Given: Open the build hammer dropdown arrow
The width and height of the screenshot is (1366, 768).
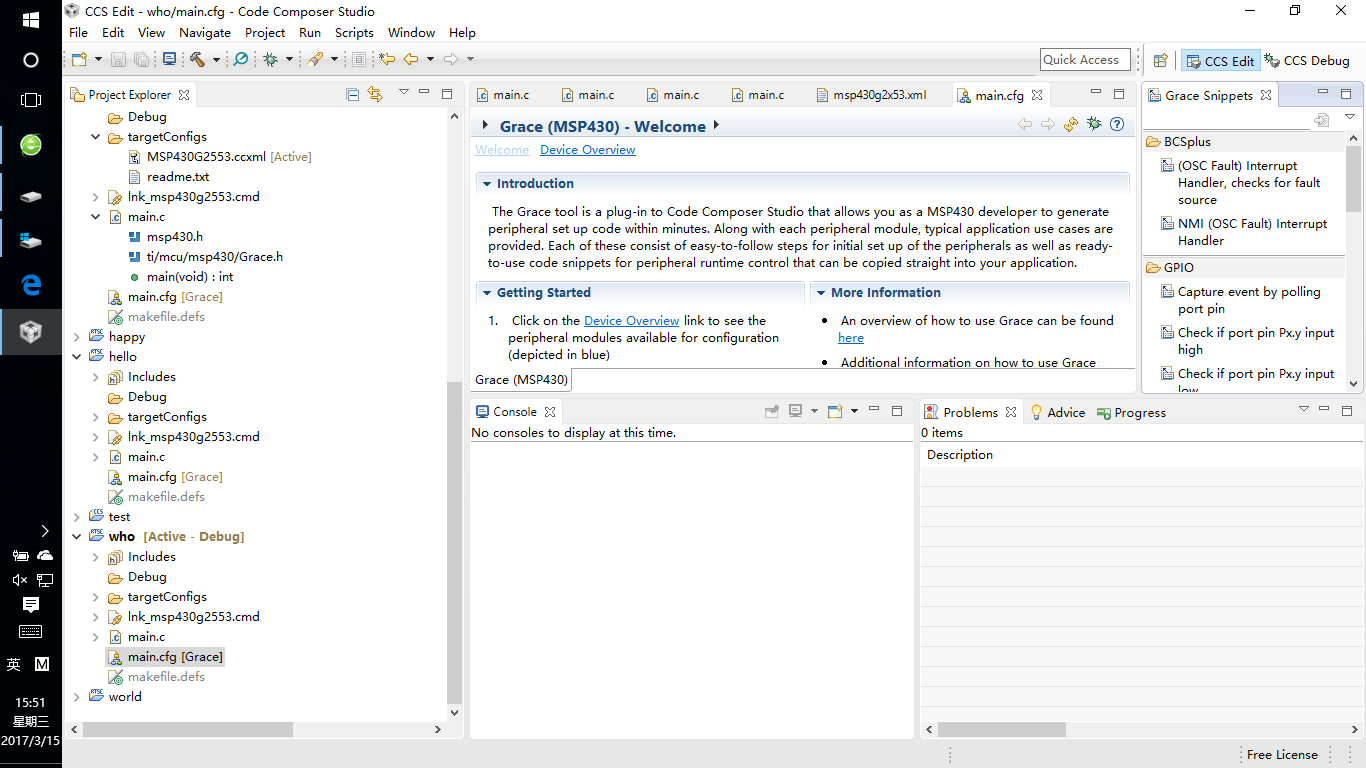Looking at the screenshot, I should click(215, 60).
